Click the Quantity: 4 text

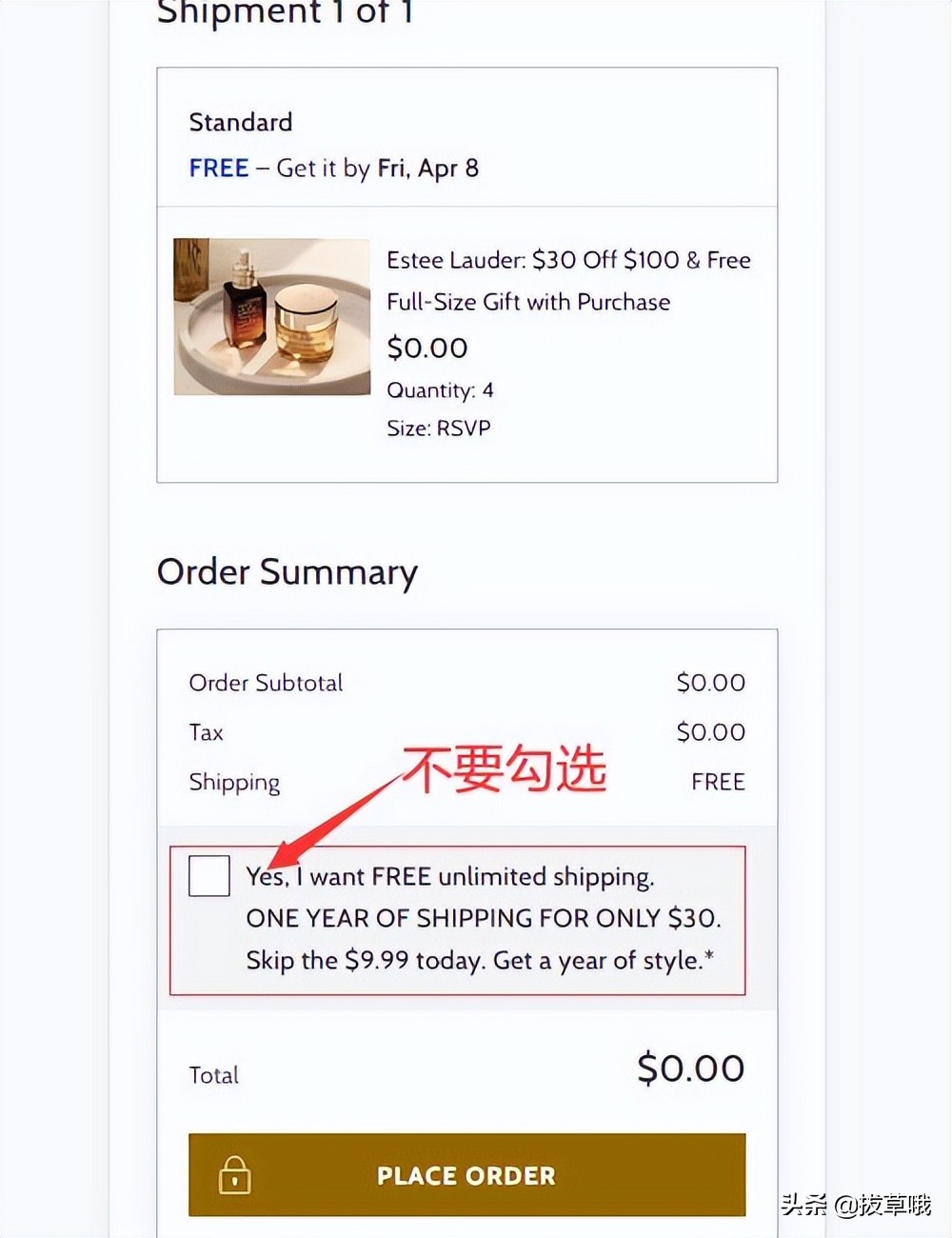440,390
